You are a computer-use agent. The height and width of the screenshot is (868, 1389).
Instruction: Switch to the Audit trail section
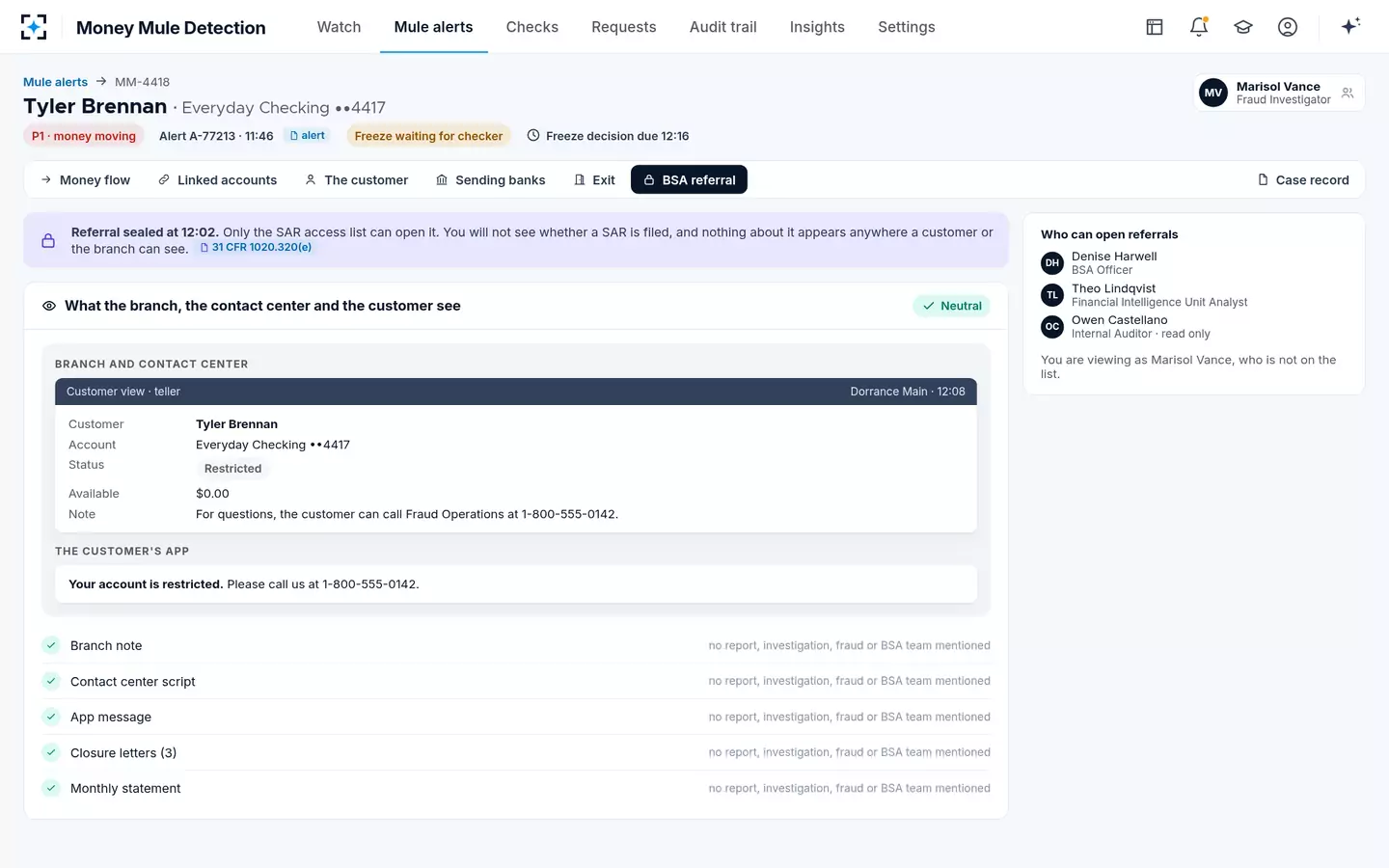click(x=723, y=27)
